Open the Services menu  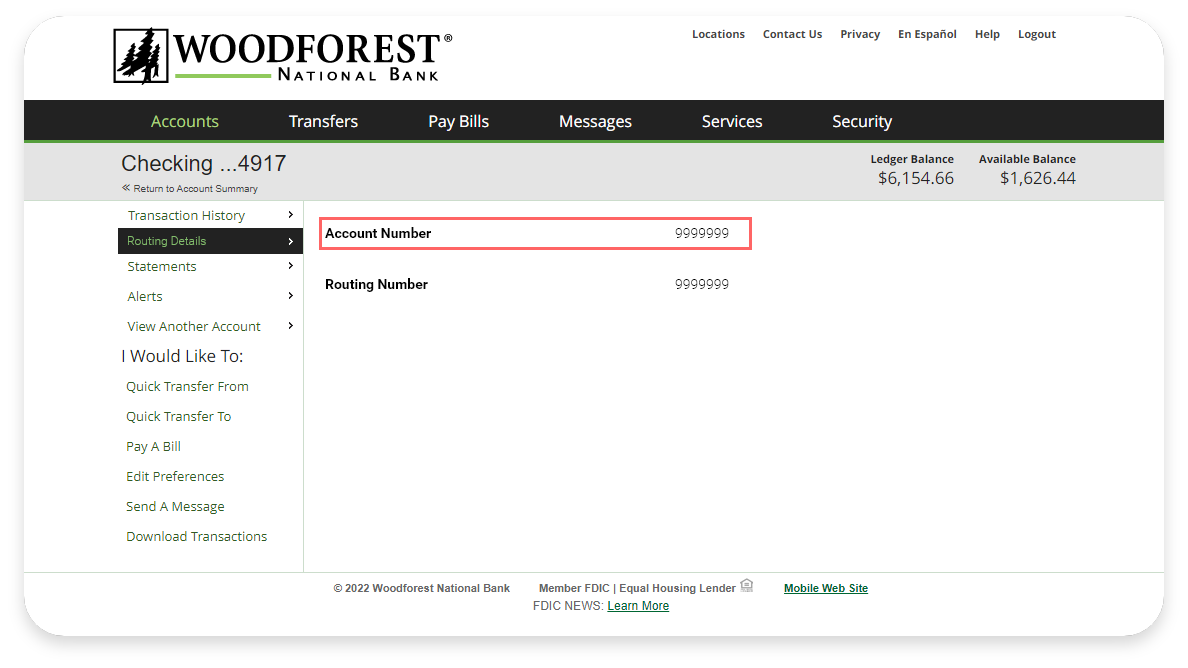coord(731,122)
